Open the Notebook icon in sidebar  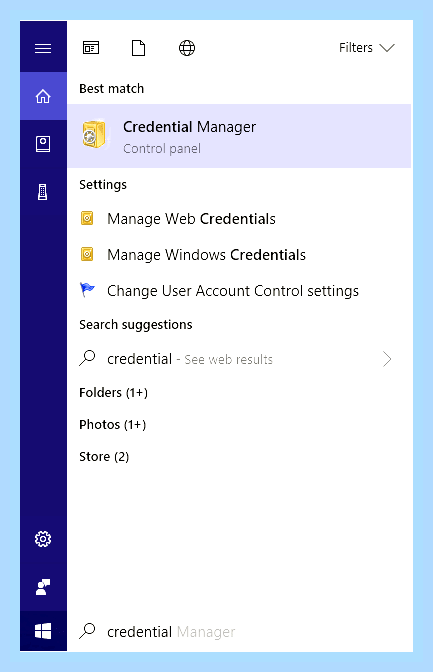click(x=43, y=144)
